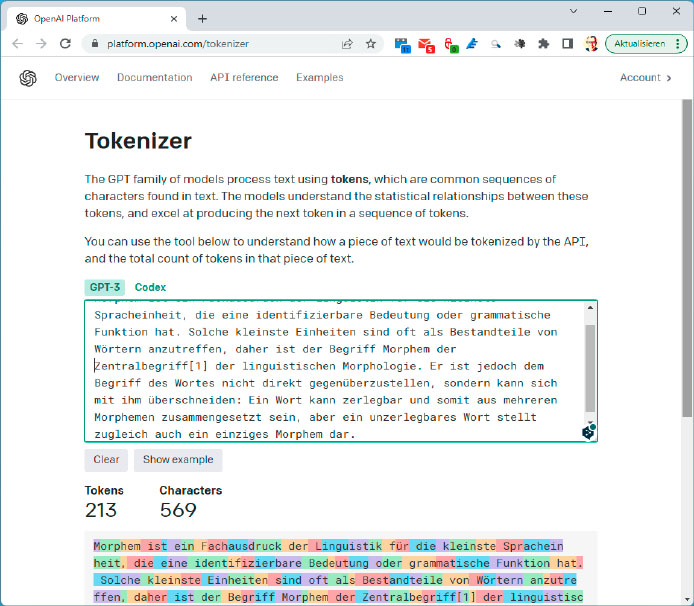Bookmark this page with the star icon

click(371, 44)
